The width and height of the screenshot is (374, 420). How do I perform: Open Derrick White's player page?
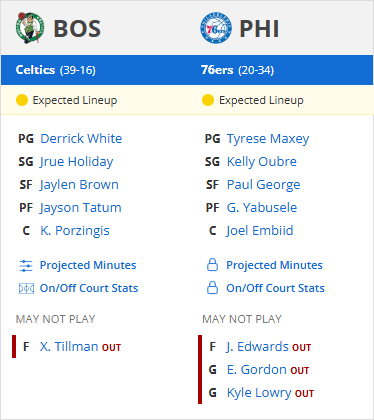81,138
